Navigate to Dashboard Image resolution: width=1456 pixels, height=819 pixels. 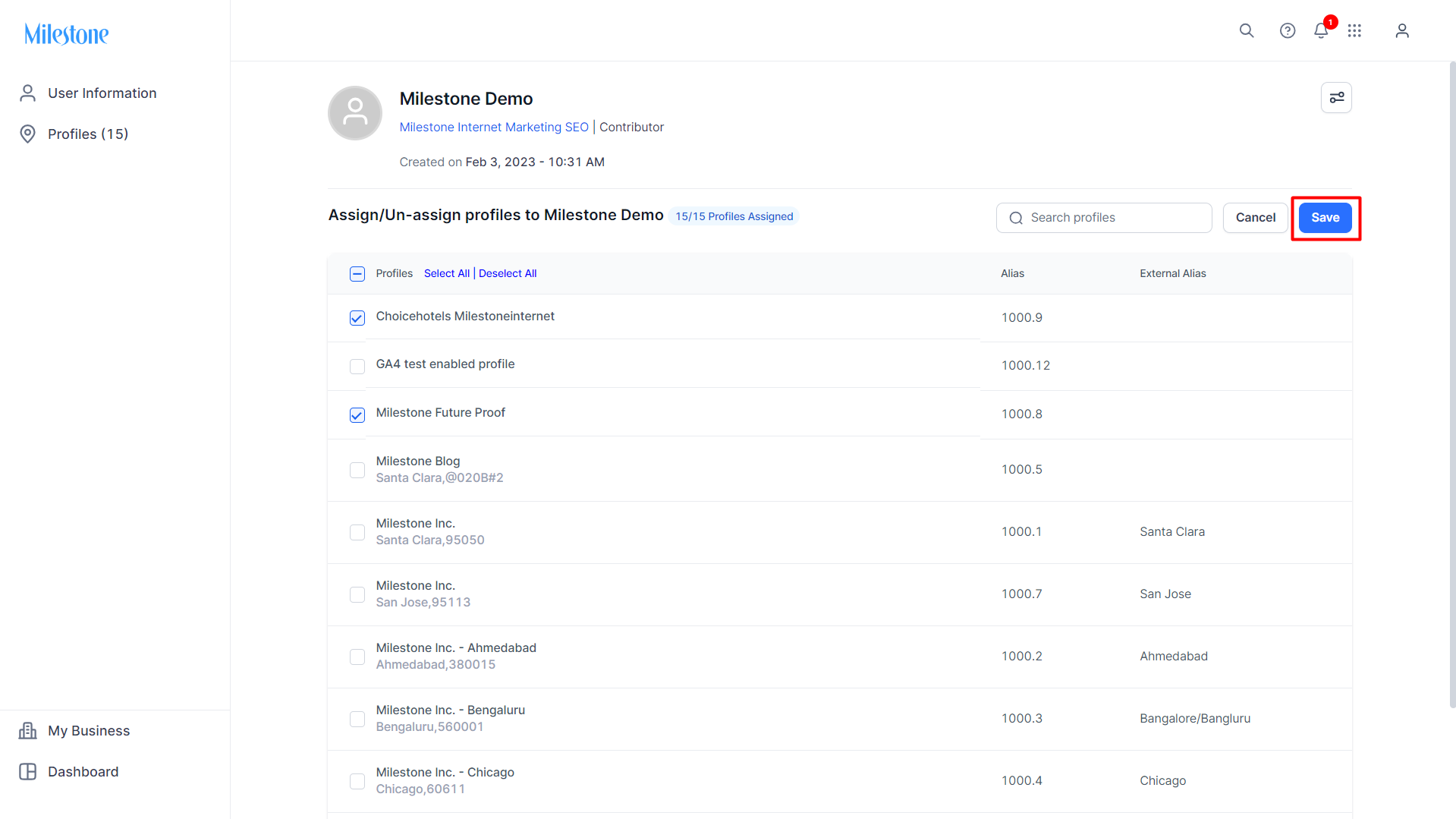click(x=68, y=771)
